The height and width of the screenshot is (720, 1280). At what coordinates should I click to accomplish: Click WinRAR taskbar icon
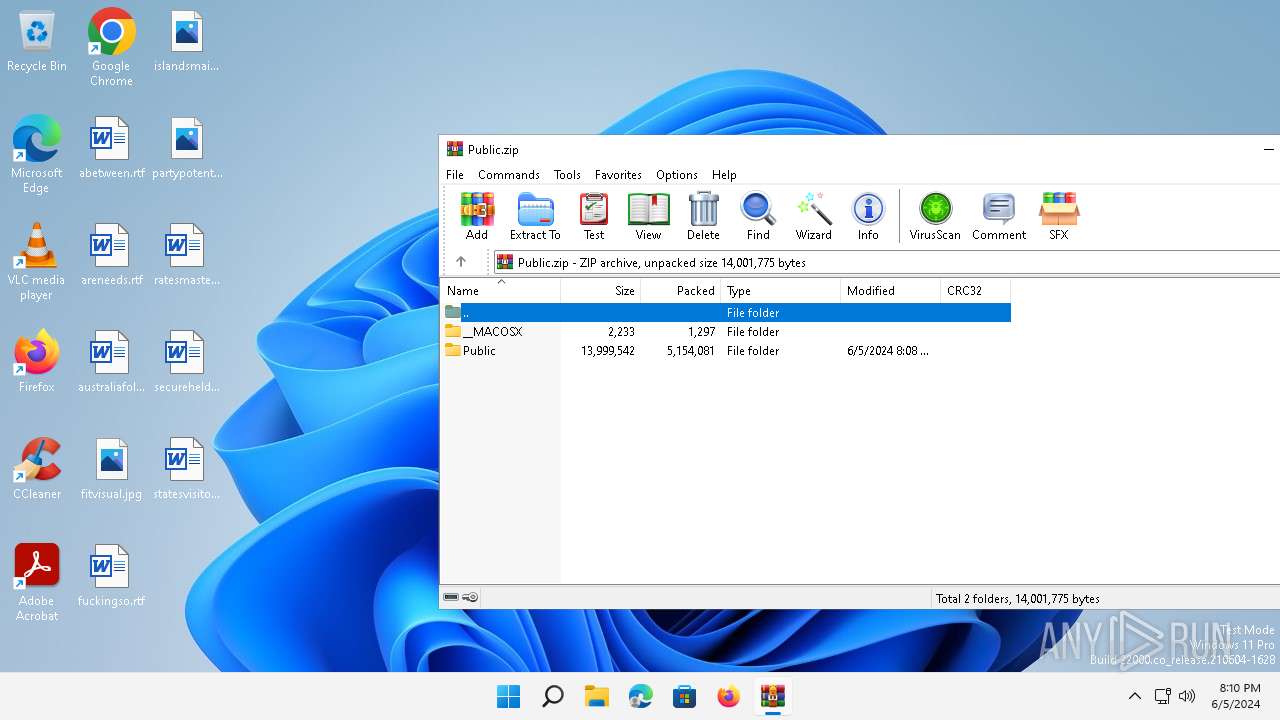(773, 696)
